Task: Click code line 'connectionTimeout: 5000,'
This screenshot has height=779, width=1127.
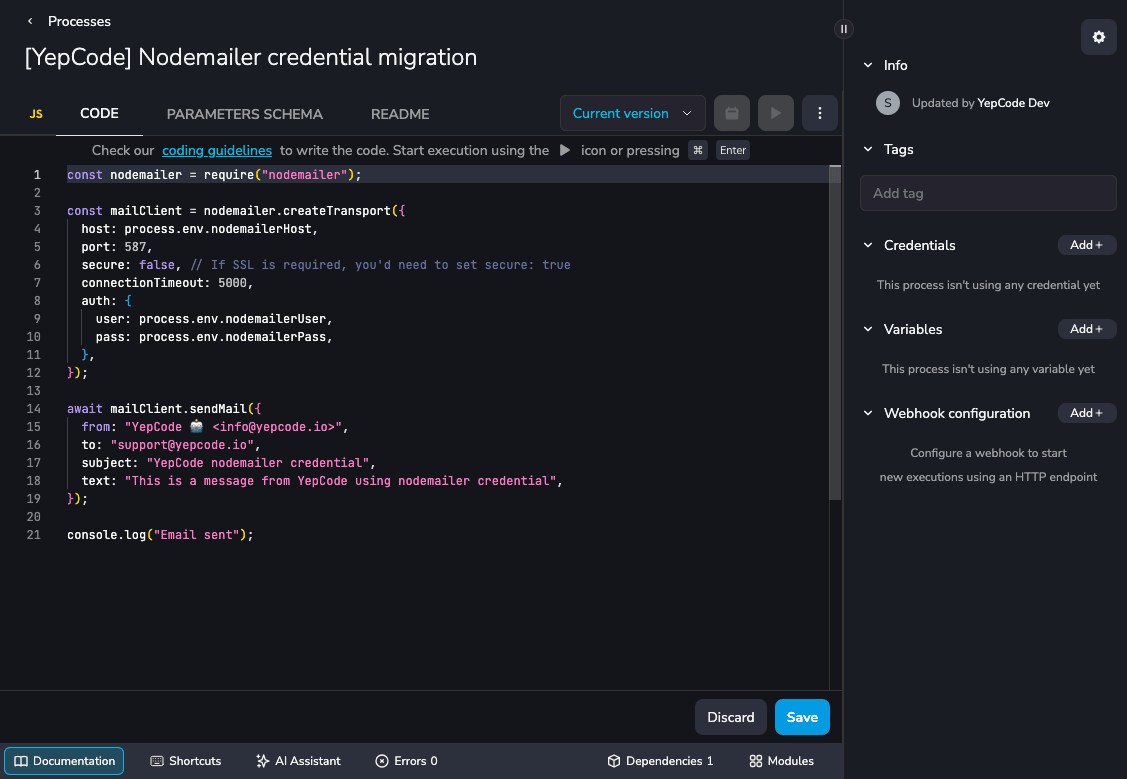Action: point(167,282)
